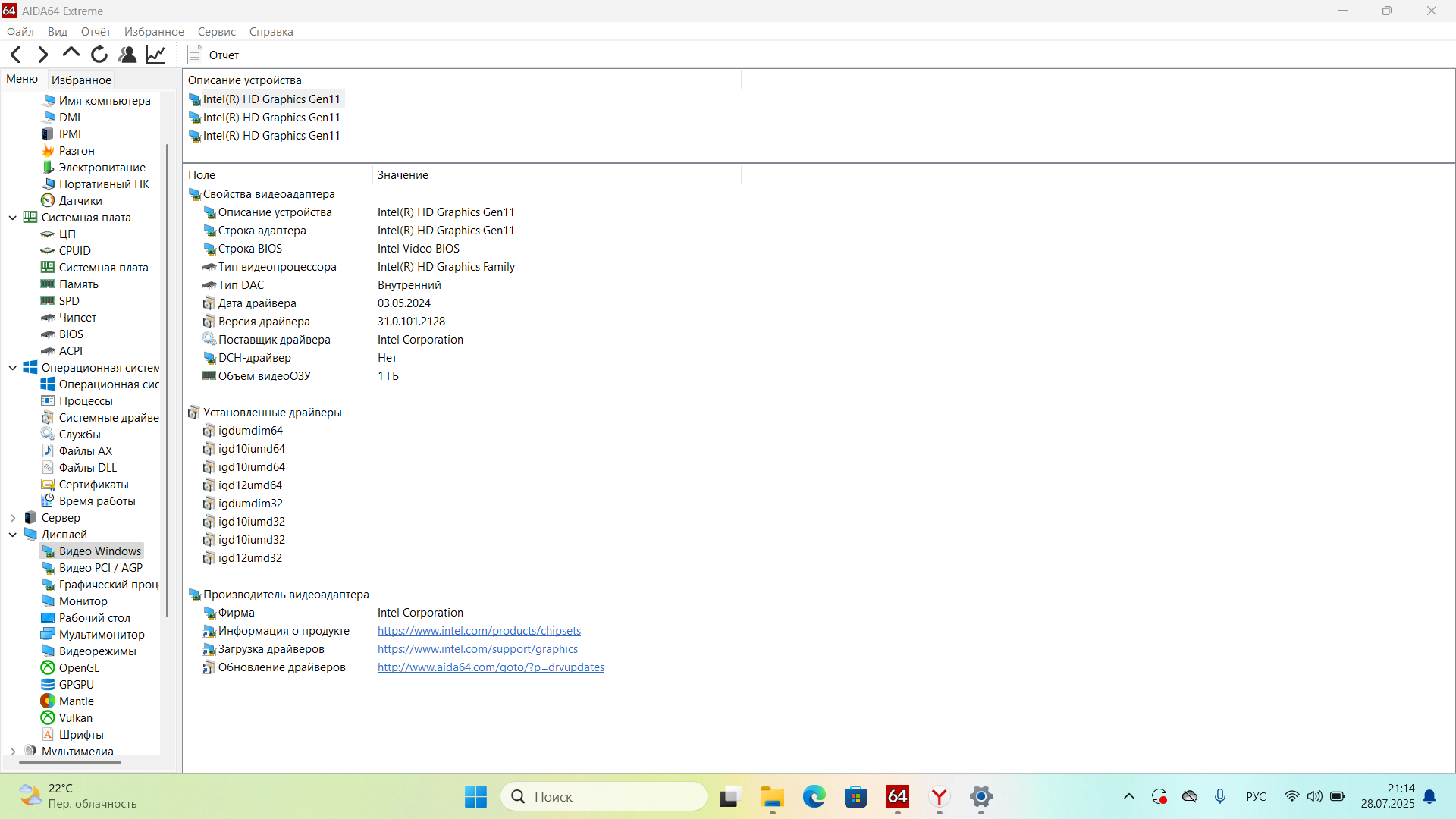The height and width of the screenshot is (819, 1456).
Task: Open the aida64 drvupdates link
Action: click(x=491, y=667)
